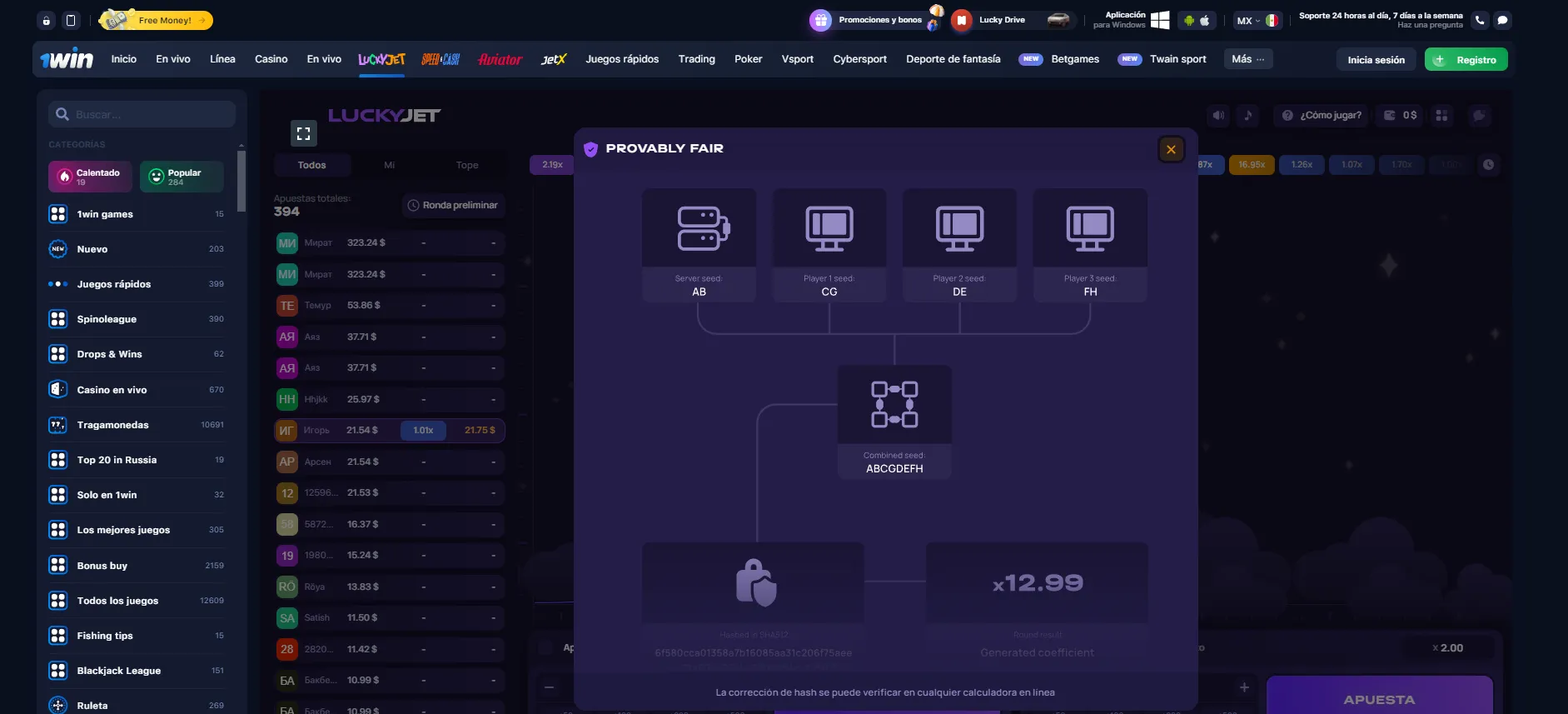Switch to Mi bets tab

[x=389, y=165]
